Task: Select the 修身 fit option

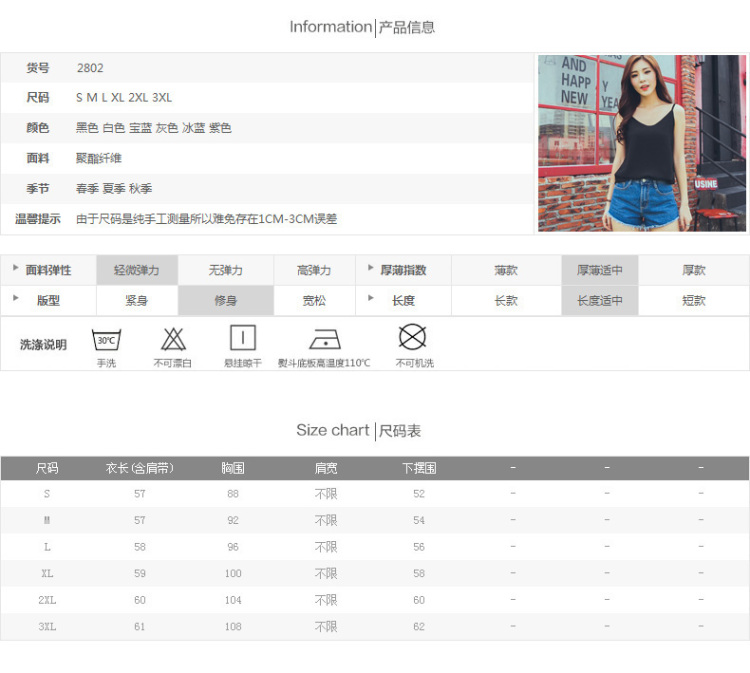Action: (x=226, y=300)
